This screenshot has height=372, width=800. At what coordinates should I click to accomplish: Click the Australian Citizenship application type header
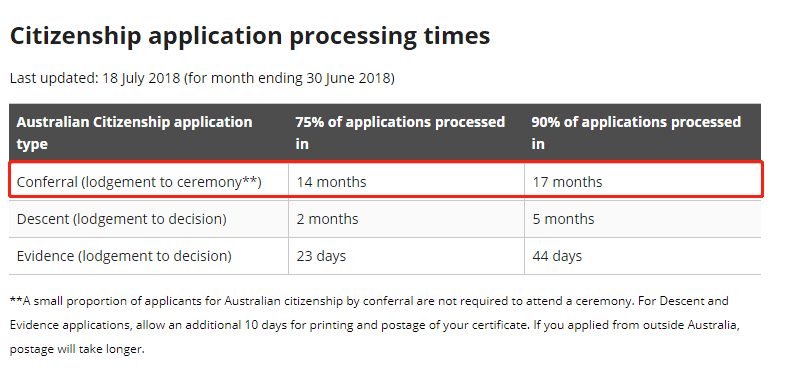(x=148, y=133)
